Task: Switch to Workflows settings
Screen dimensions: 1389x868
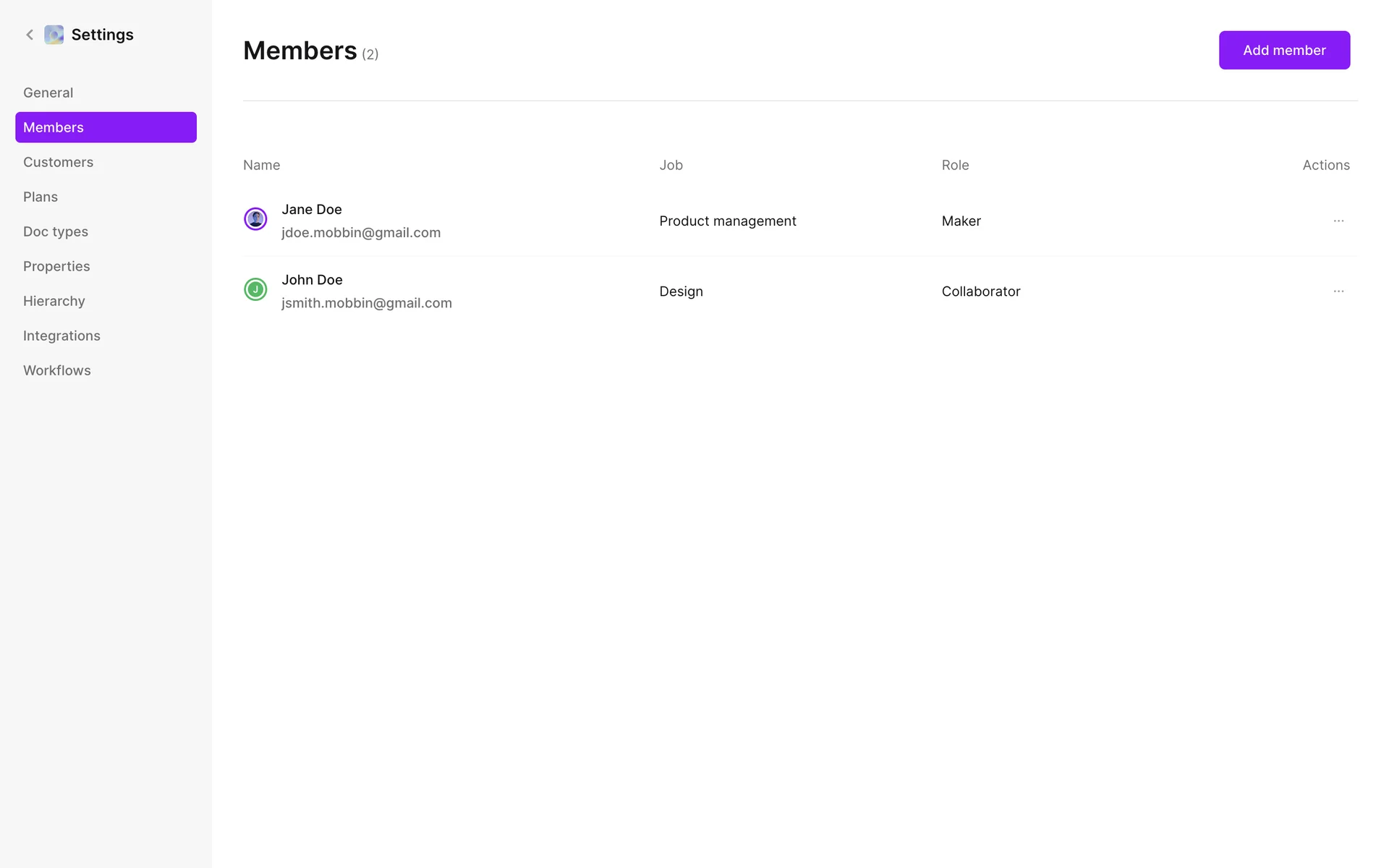Action: (57, 370)
